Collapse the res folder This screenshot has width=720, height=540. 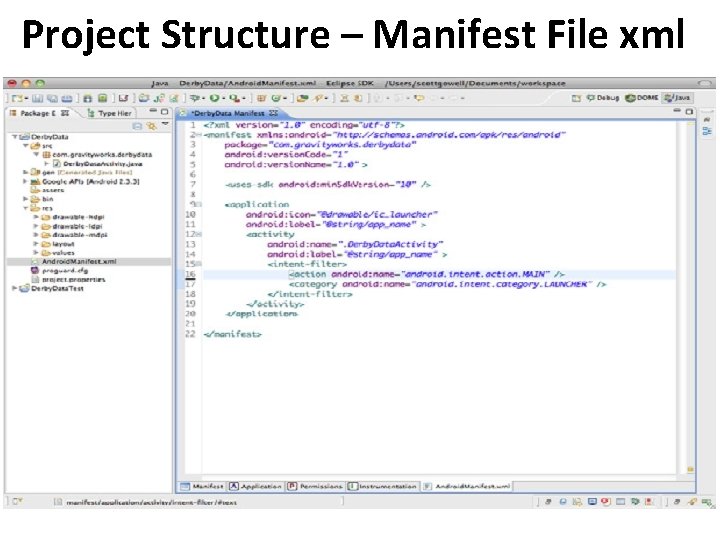[26, 208]
